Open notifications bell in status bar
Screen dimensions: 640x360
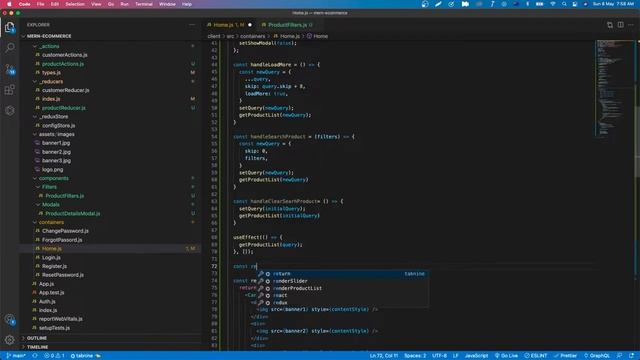(631, 356)
